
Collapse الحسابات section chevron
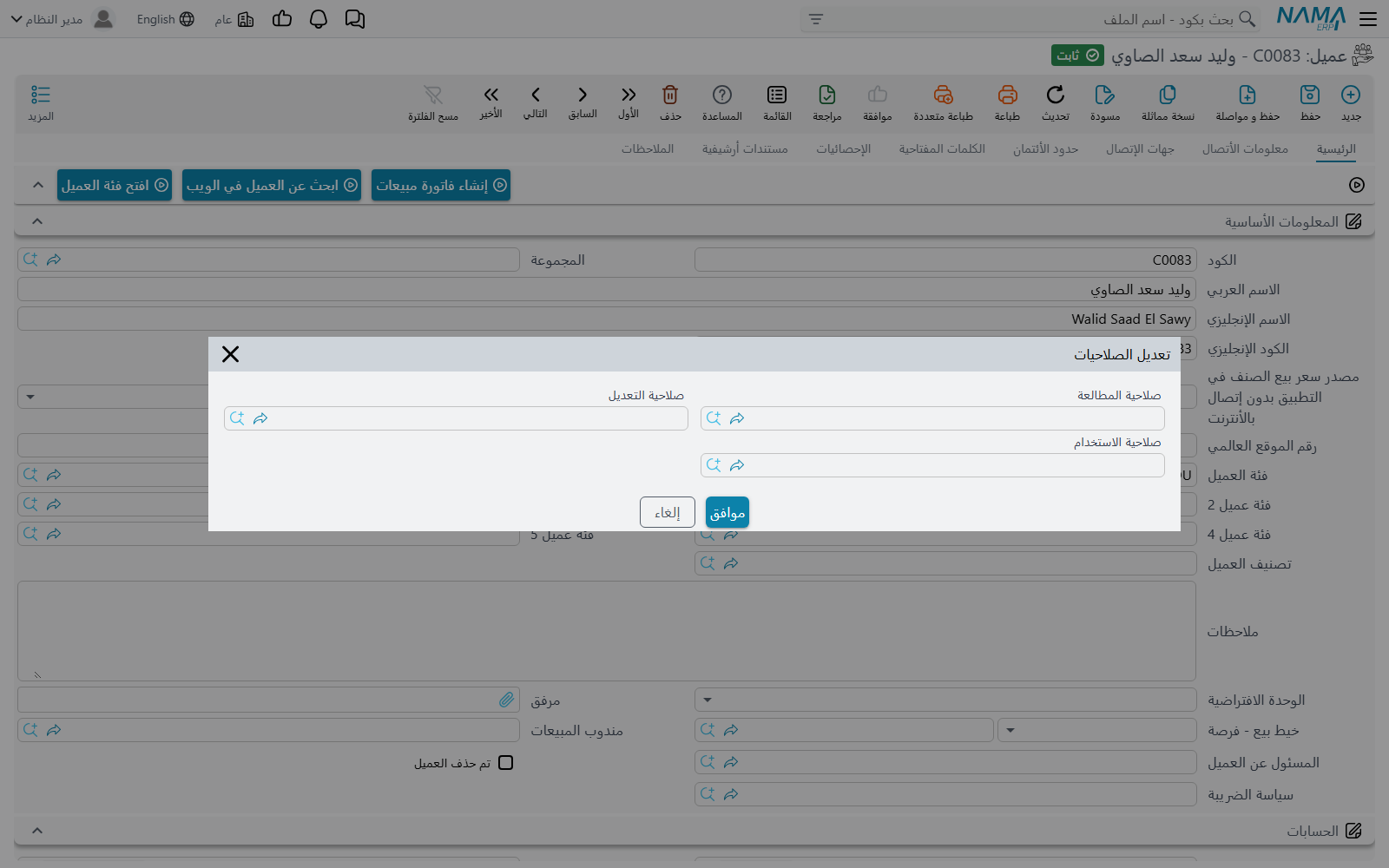click(x=37, y=831)
